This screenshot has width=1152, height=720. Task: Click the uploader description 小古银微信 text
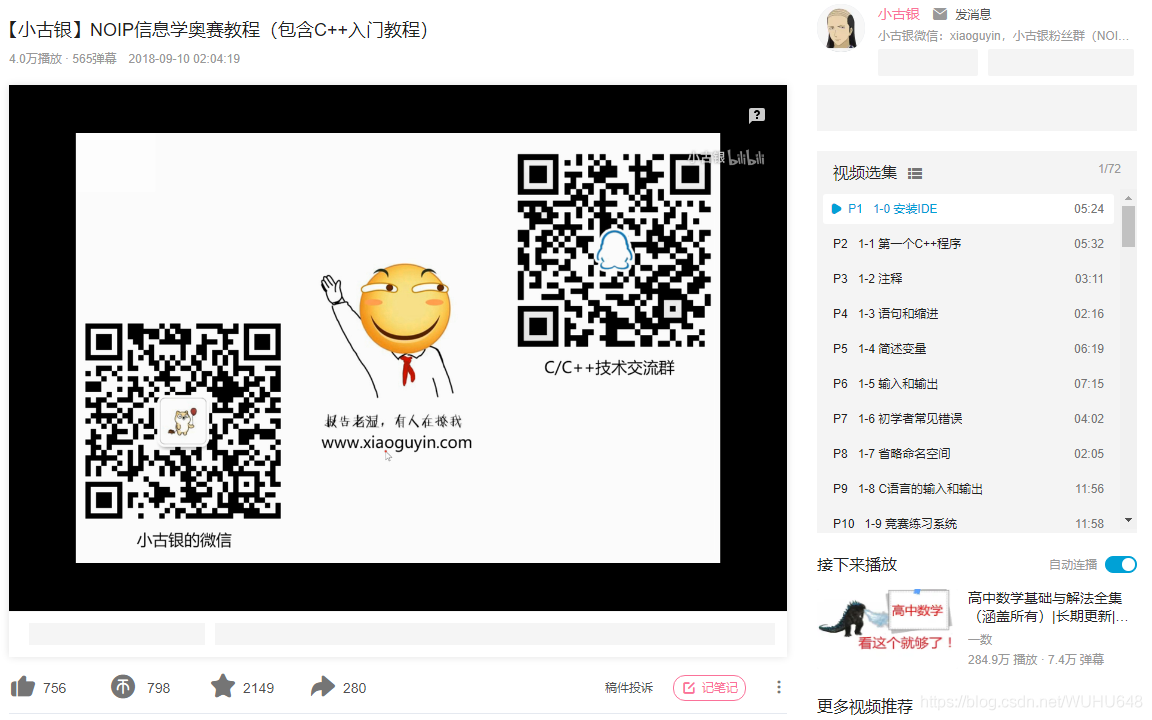[1004, 35]
